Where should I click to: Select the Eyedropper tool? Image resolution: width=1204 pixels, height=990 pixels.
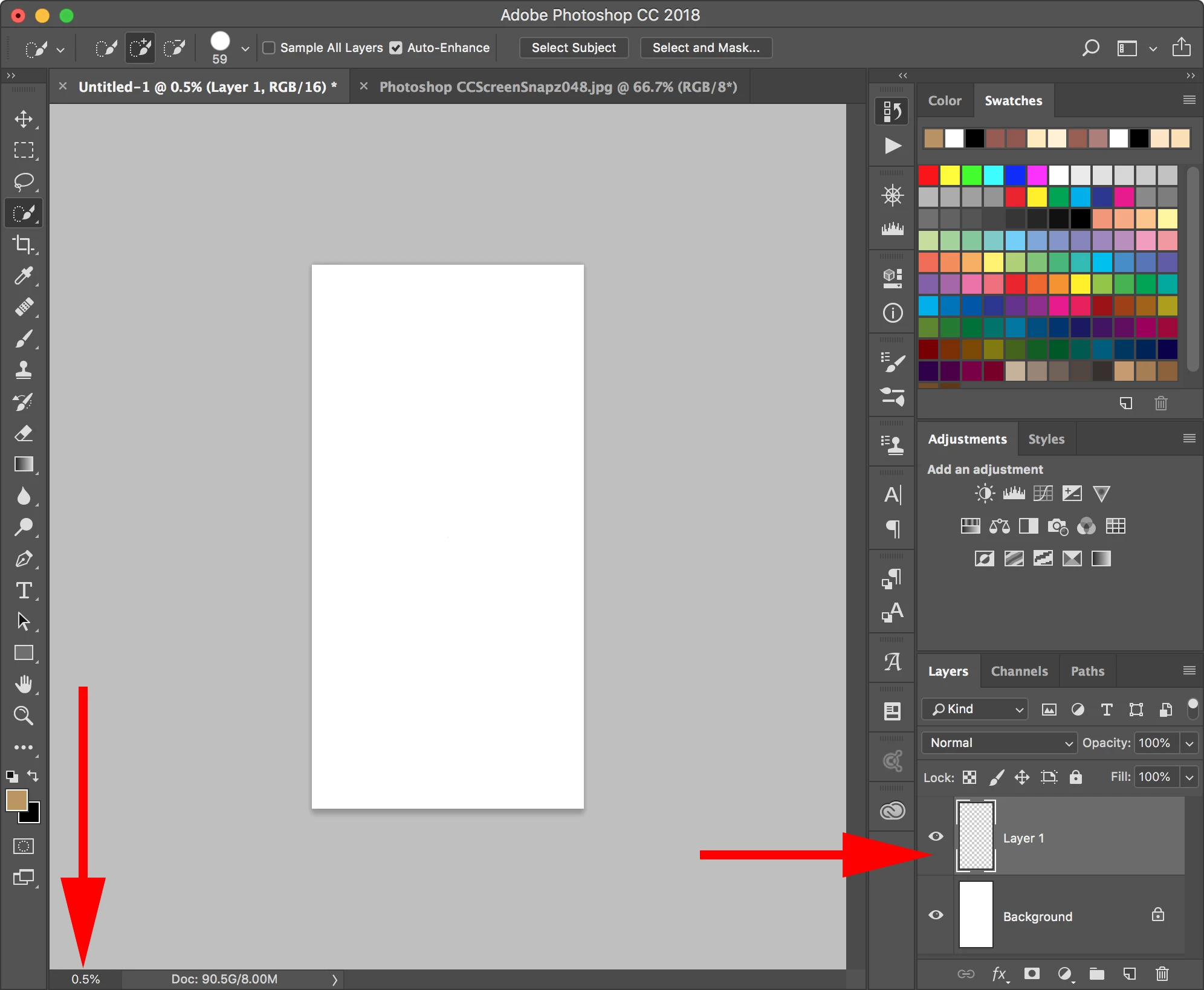pos(24,276)
